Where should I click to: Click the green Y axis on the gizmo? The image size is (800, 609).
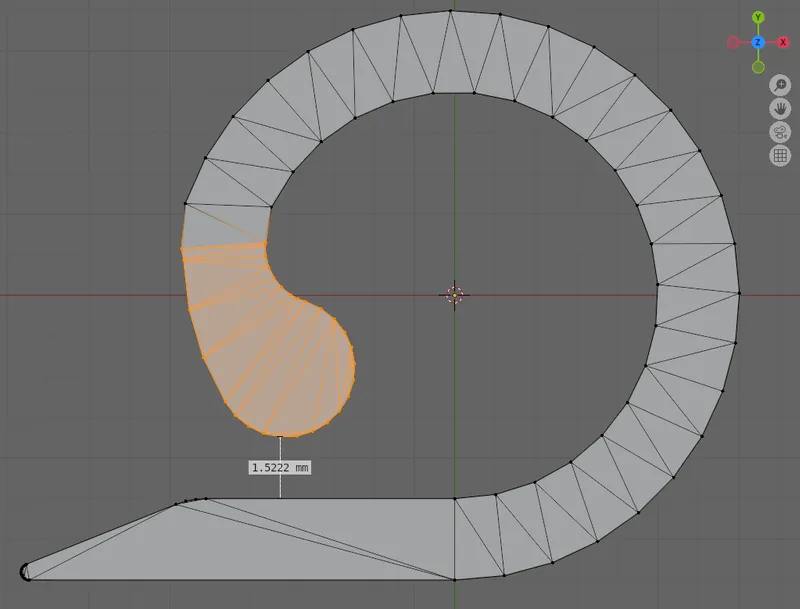tap(758, 17)
